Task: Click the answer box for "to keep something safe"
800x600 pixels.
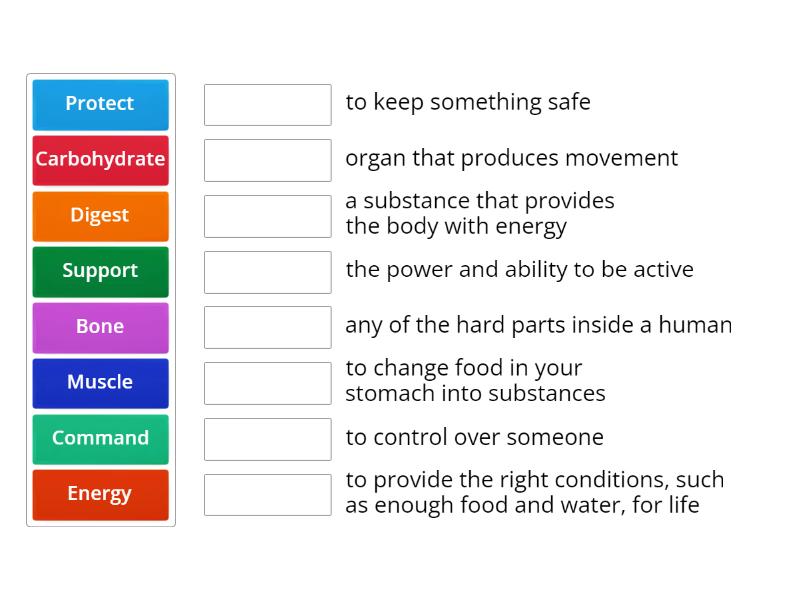Action: tap(267, 105)
